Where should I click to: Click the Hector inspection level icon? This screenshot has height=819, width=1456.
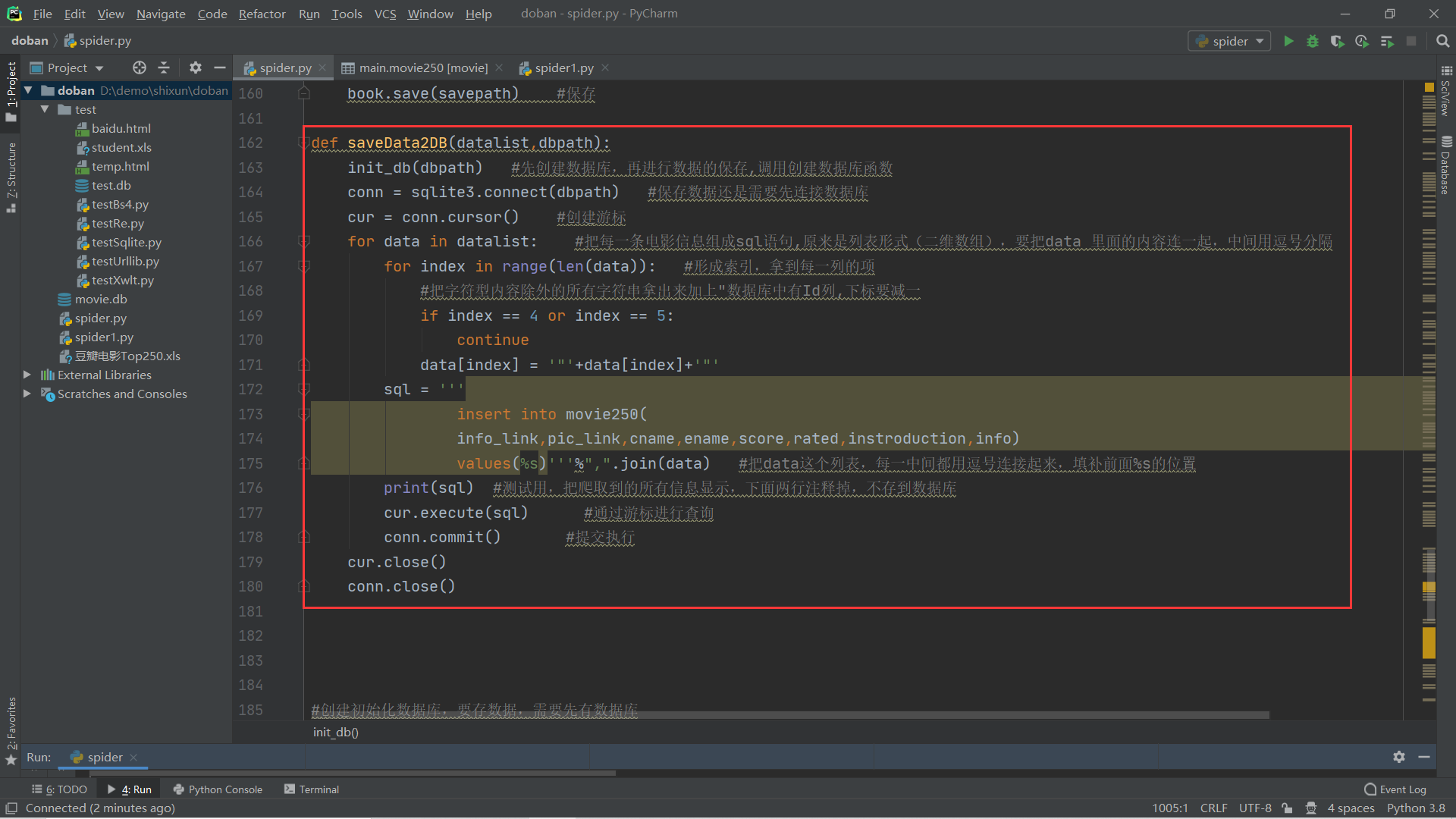coord(1311,808)
